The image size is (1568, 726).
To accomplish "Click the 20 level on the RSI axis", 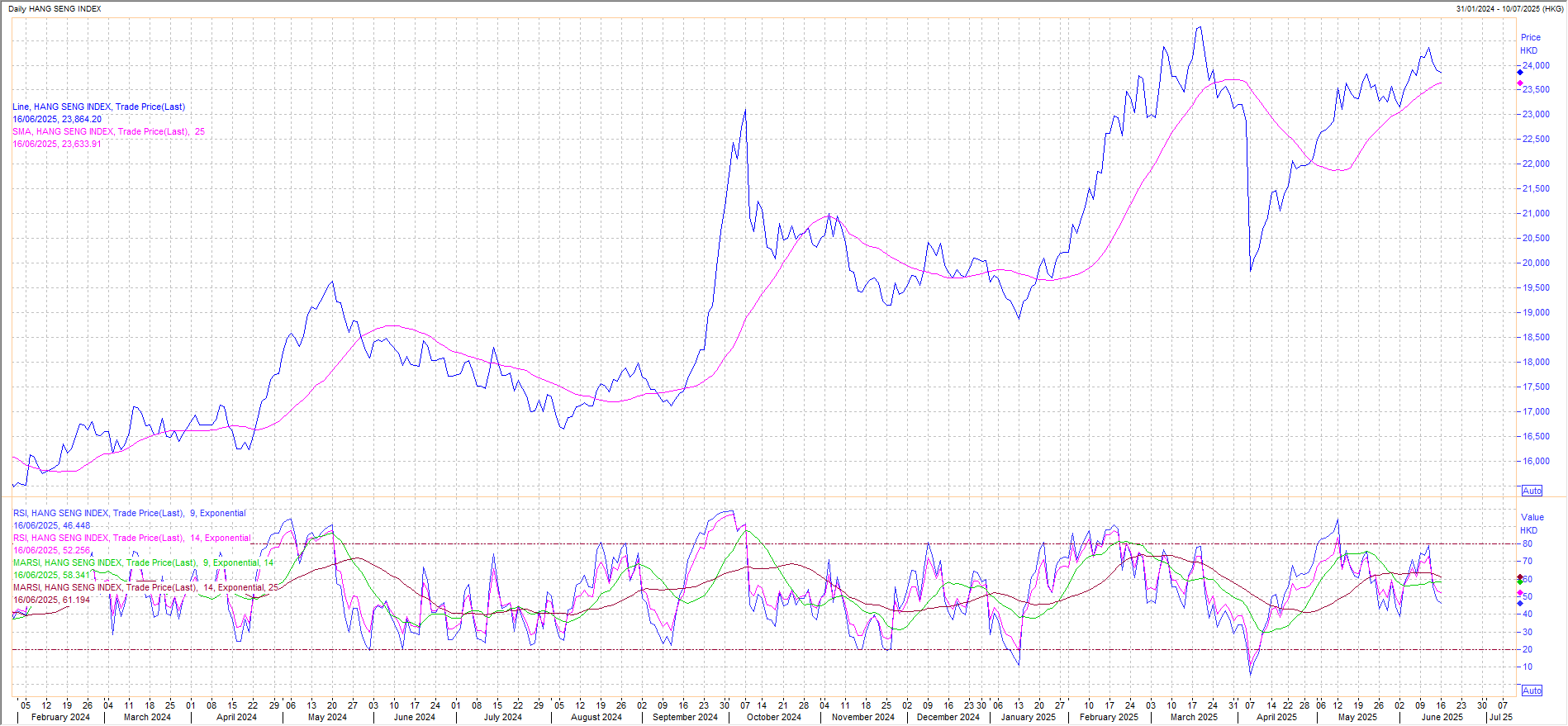I will click(x=1528, y=649).
